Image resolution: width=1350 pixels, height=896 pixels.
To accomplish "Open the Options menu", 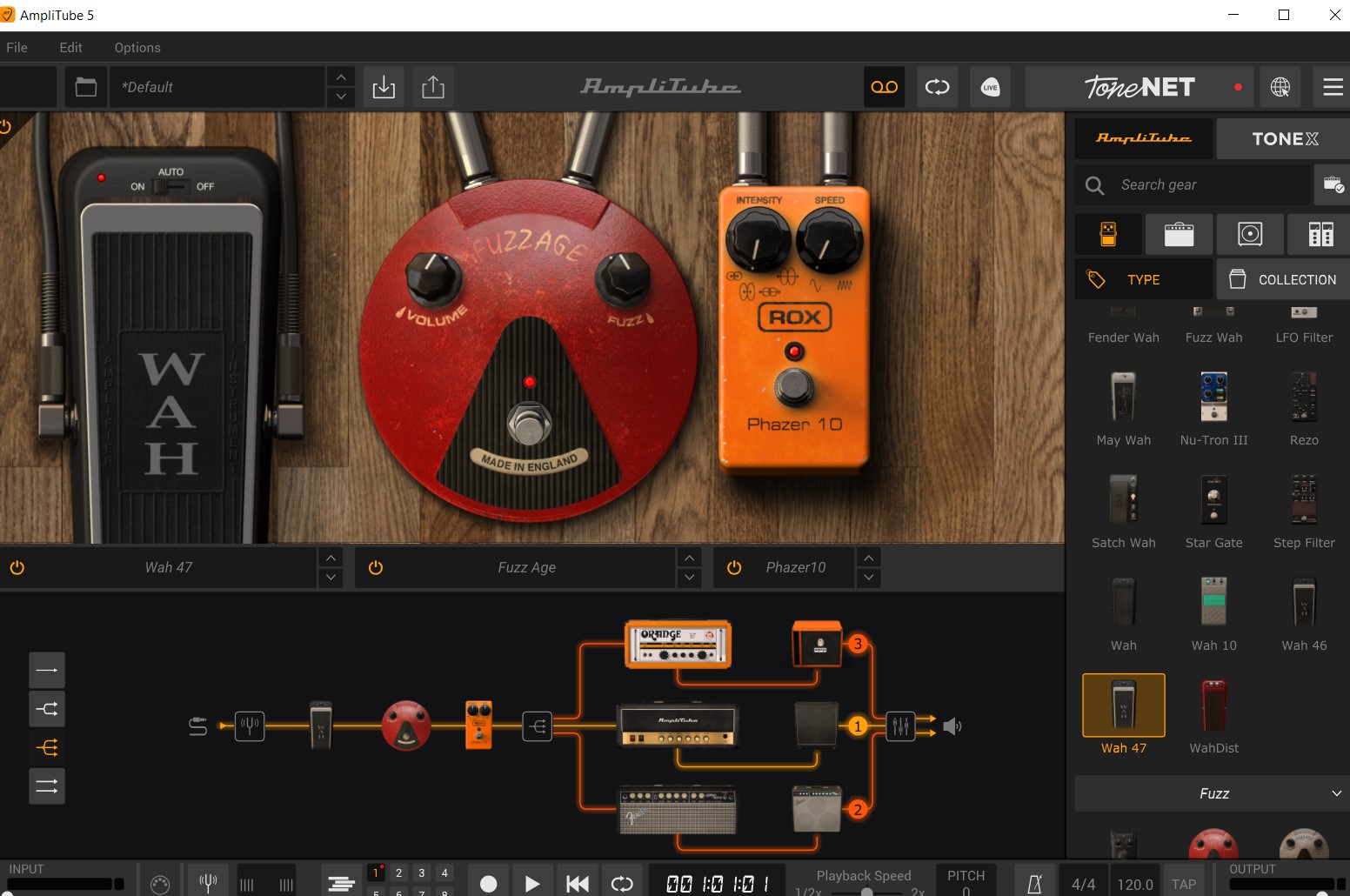I will tap(137, 47).
